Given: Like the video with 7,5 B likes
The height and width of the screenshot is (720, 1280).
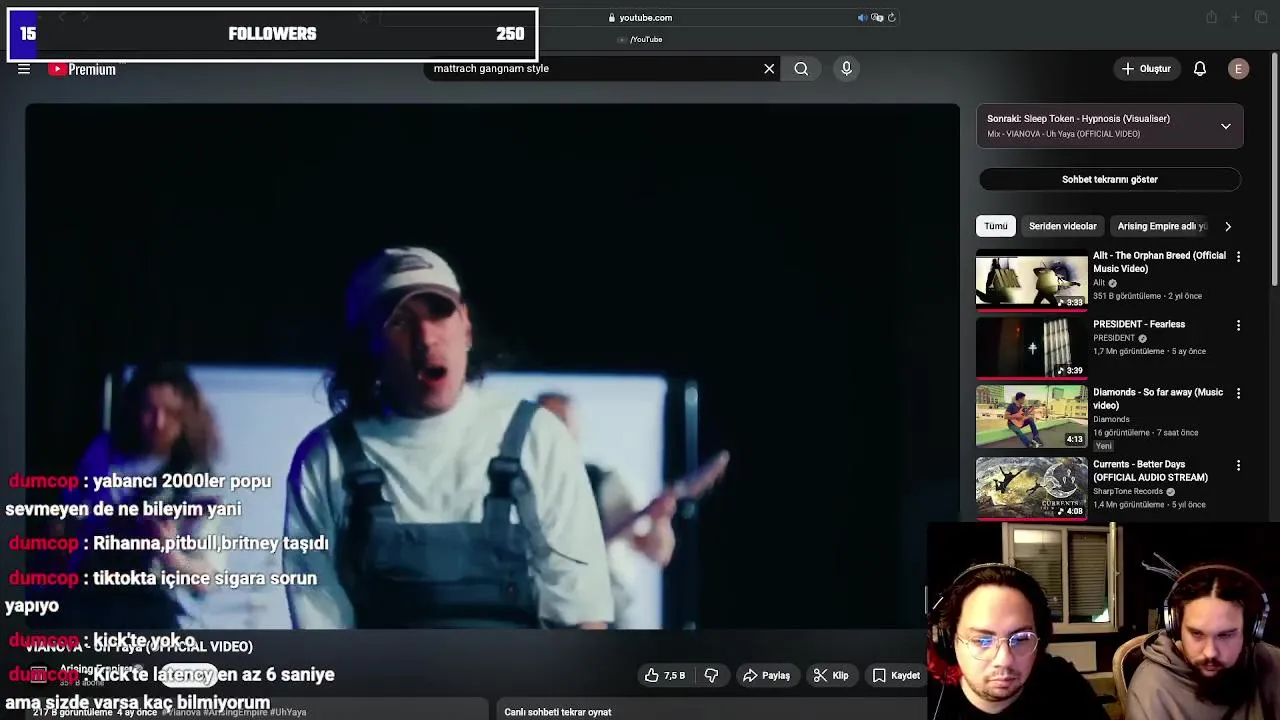Looking at the screenshot, I should [666, 676].
